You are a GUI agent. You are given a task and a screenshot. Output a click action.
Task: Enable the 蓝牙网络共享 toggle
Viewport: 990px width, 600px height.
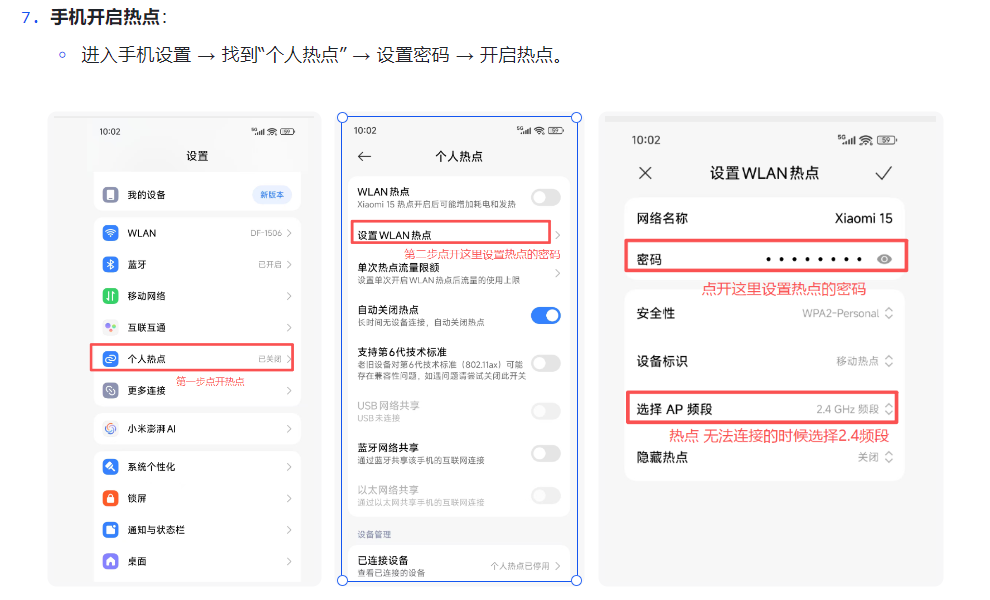pyautogui.click(x=546, y=453)
